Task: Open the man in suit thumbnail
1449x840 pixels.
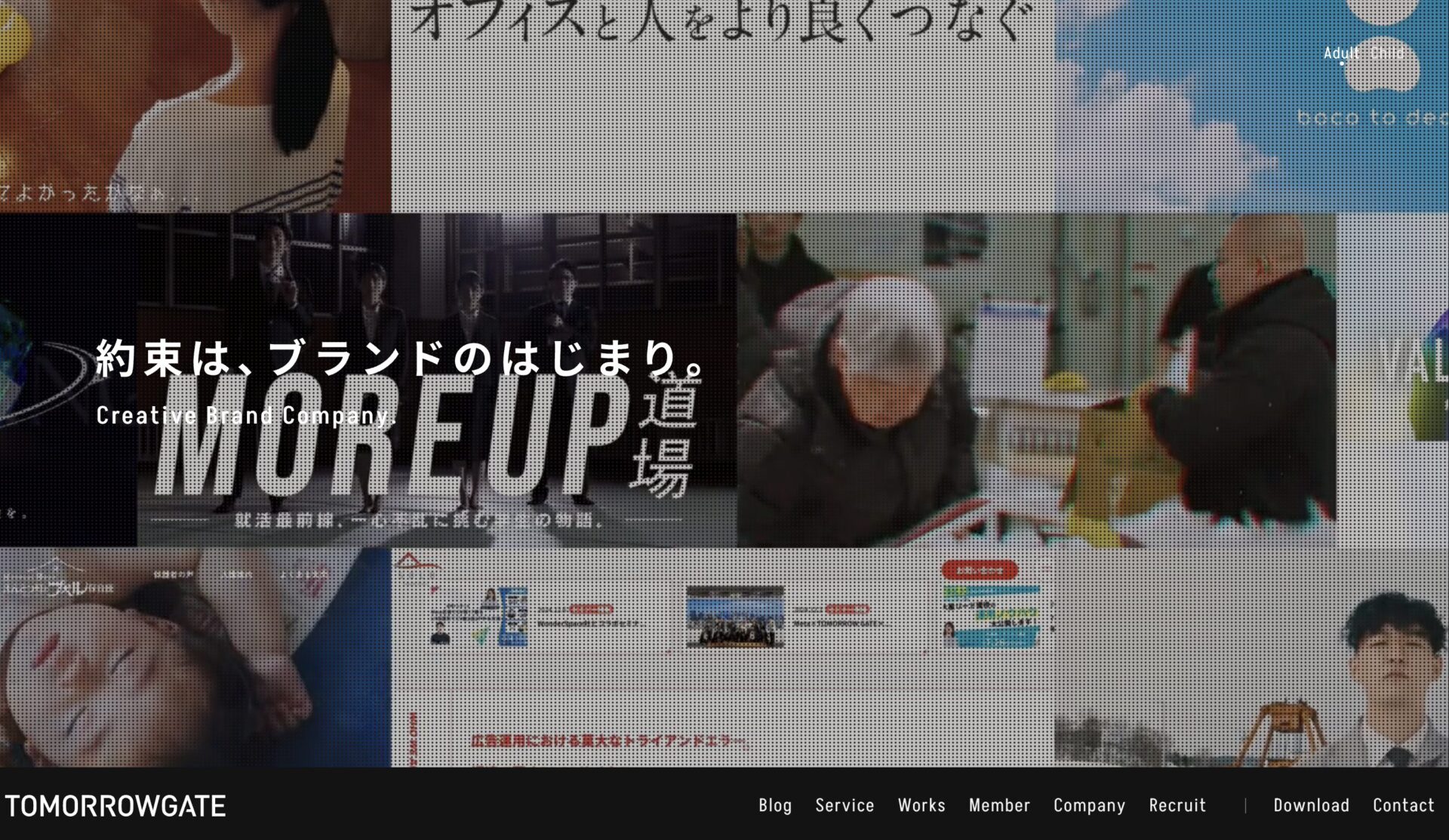Action: click(x=1252, y=657)
